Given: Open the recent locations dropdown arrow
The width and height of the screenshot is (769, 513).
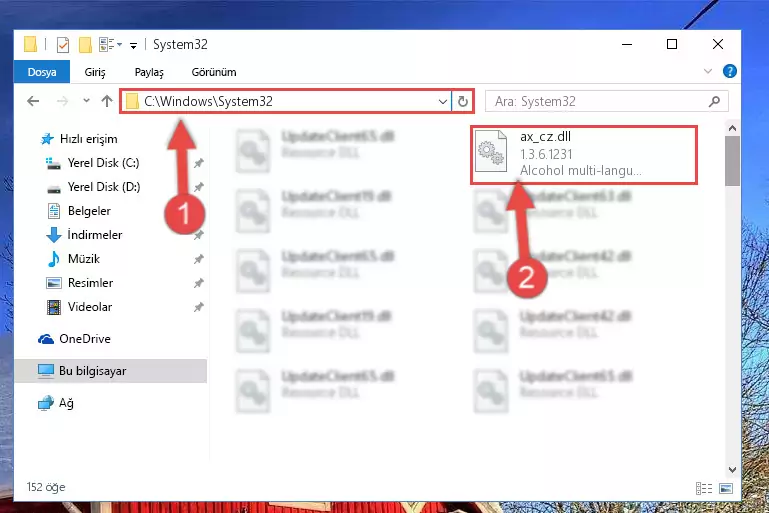Looking at the screenshot, I should [86, 101].
